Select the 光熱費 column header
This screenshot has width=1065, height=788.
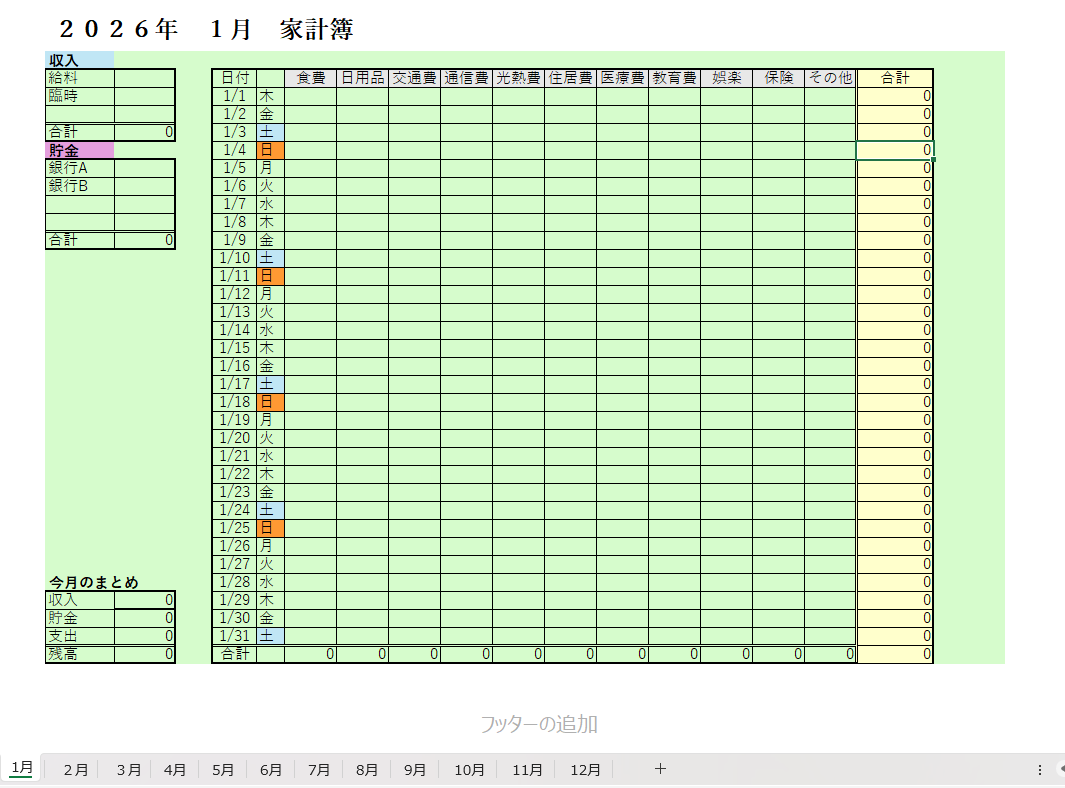pyautogui.click(x=518, y=78)
